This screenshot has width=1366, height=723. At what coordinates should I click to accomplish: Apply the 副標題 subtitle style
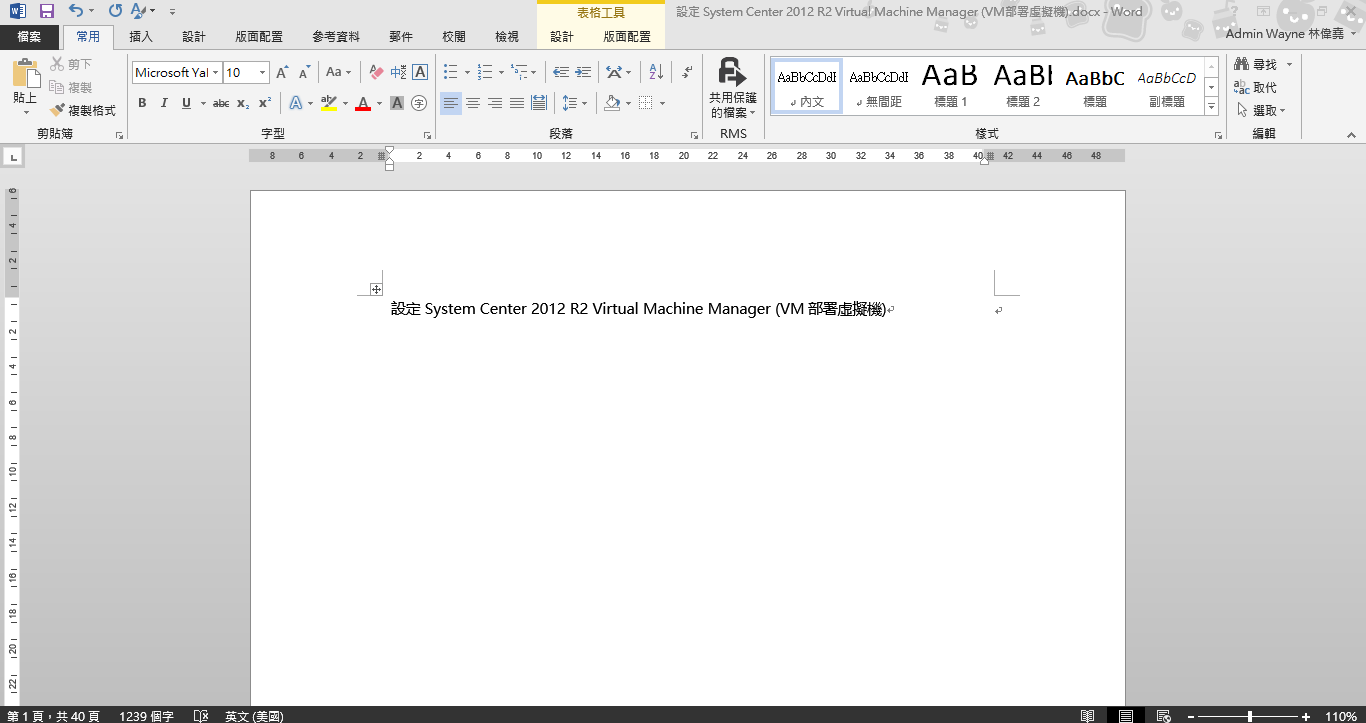[1166, 85]
